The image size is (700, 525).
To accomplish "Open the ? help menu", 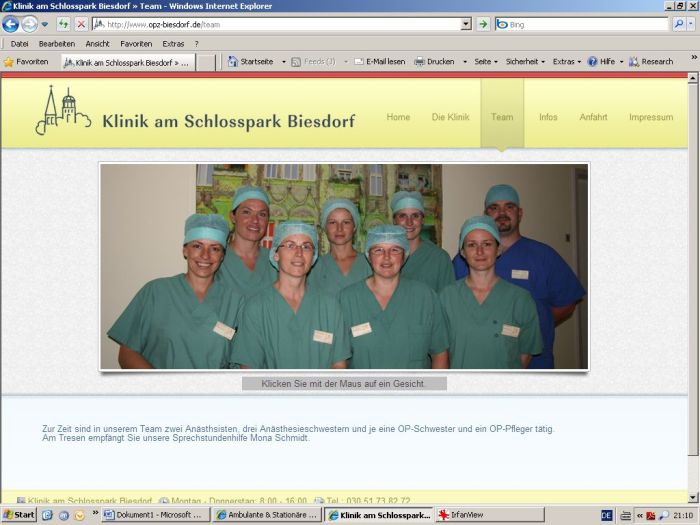I will (x=196, y=44).
